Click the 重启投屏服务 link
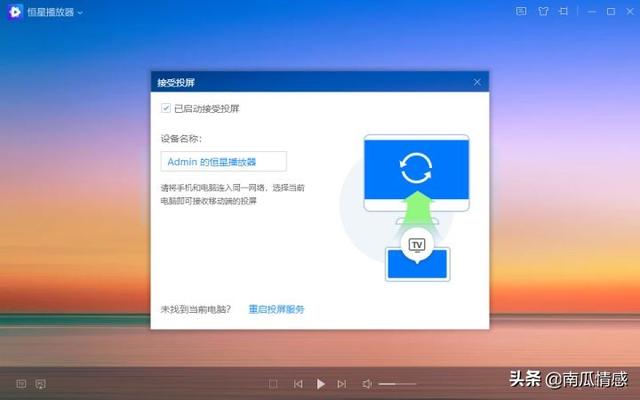This screenshot has width=640, height=400. tap(276, 309)
